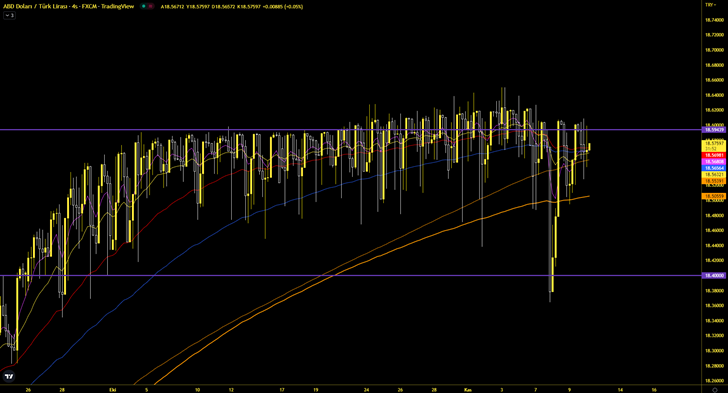Click the blue moving average price label

pos(714,168)
